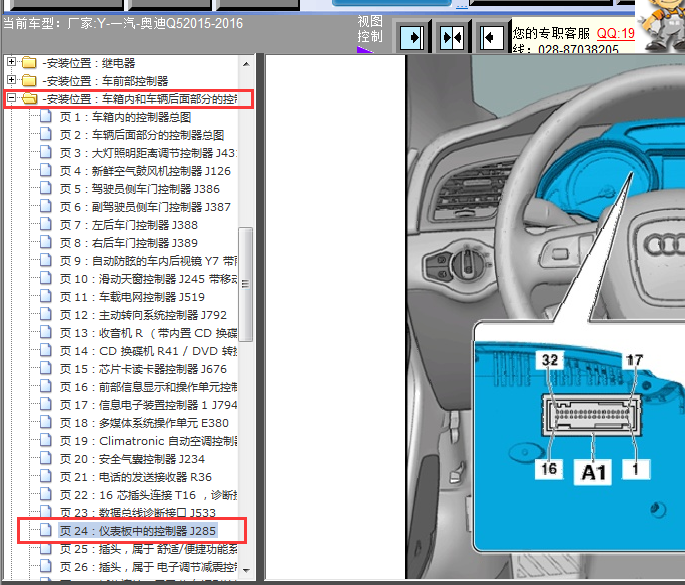Click the left-arrow panel view control button
The width and height of the screenshot is (685, 585).
[x=491, y=38]
